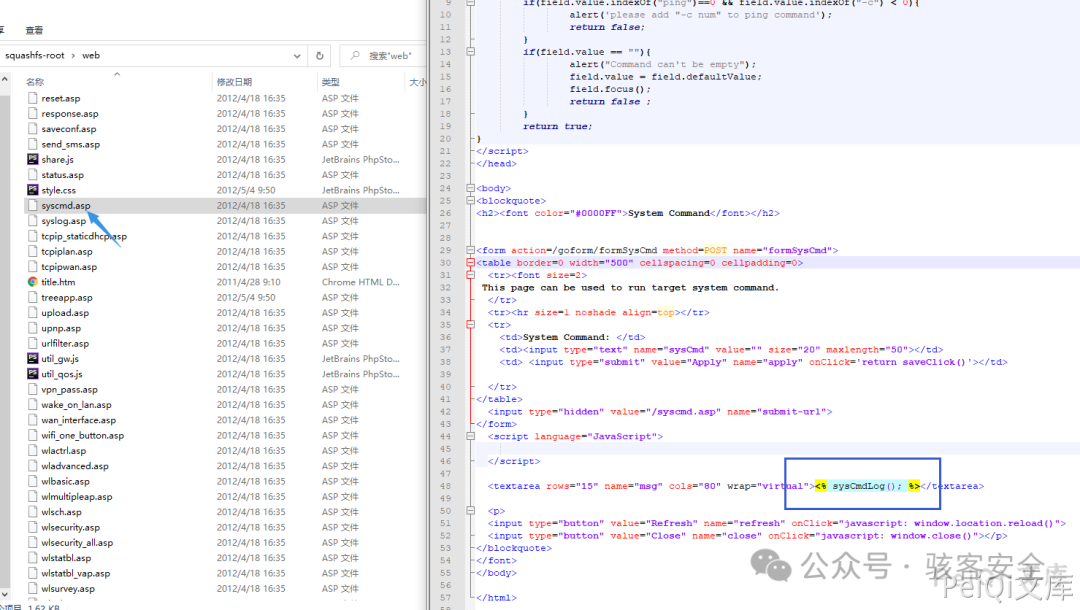Image resolution: width=1080 pixels, height=610 pixels.
Task: Click the saveconf.asp file icon
Action: (32, 129)
